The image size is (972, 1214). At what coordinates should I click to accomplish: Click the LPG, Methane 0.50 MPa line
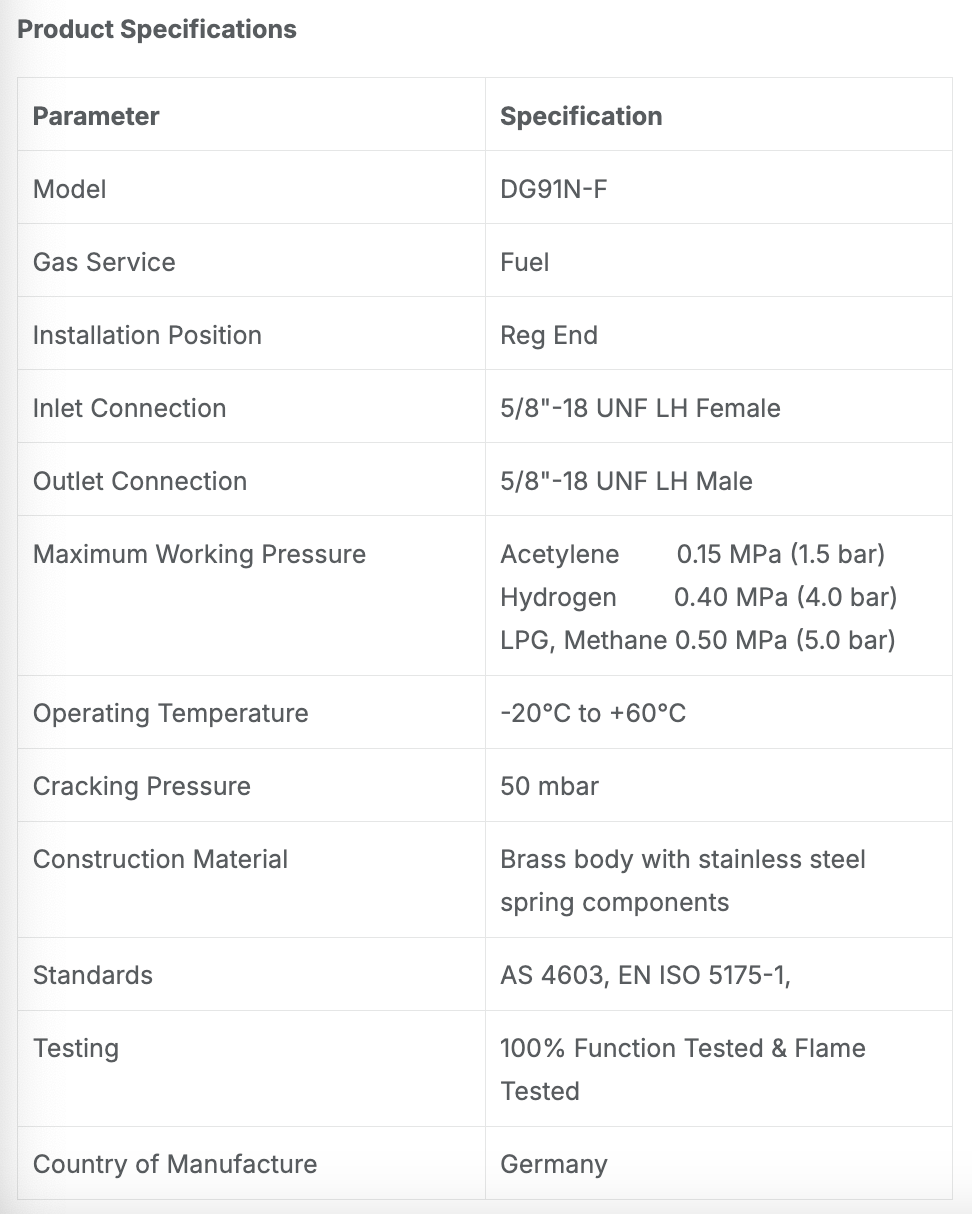(697, 640)
